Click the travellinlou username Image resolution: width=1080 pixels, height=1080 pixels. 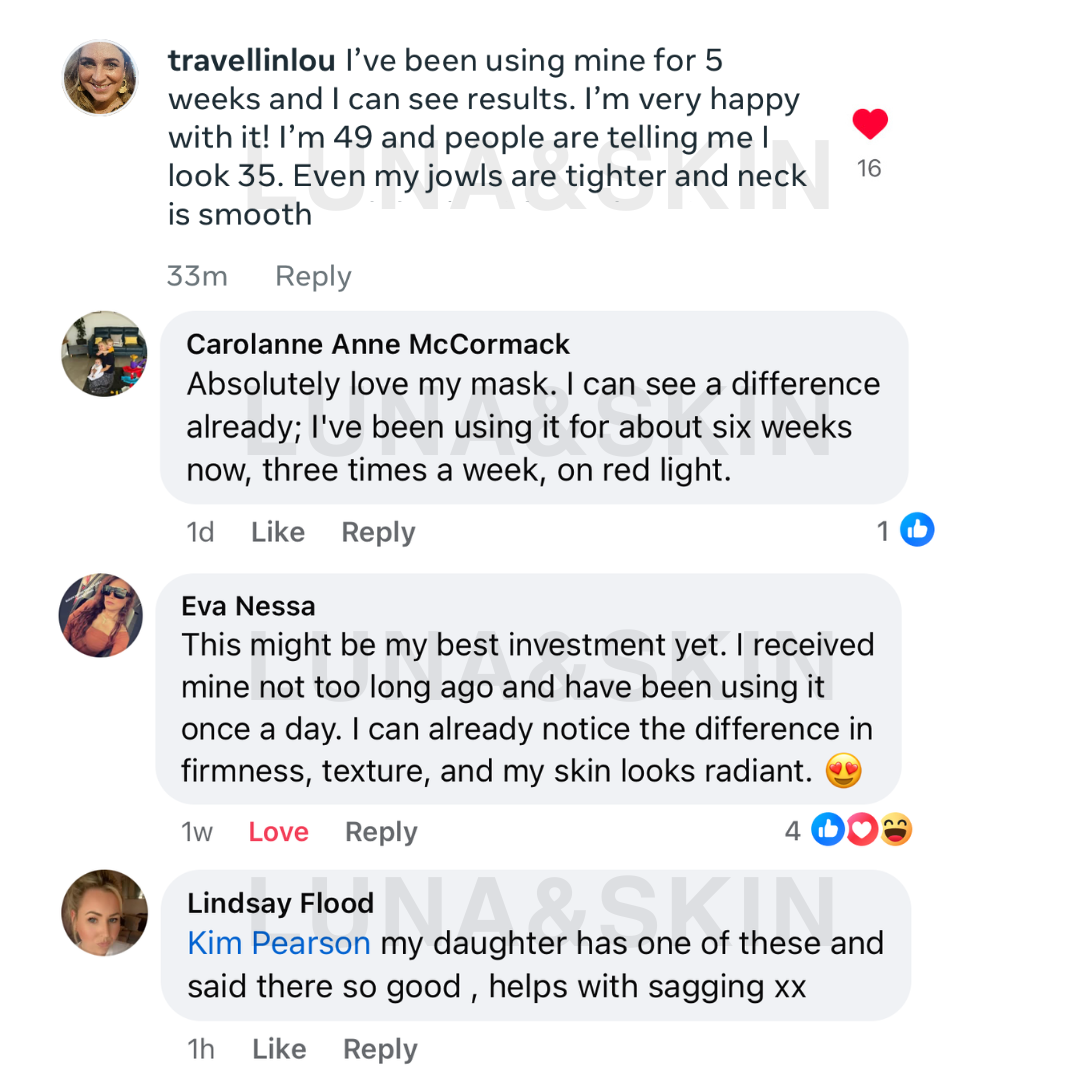252,61
